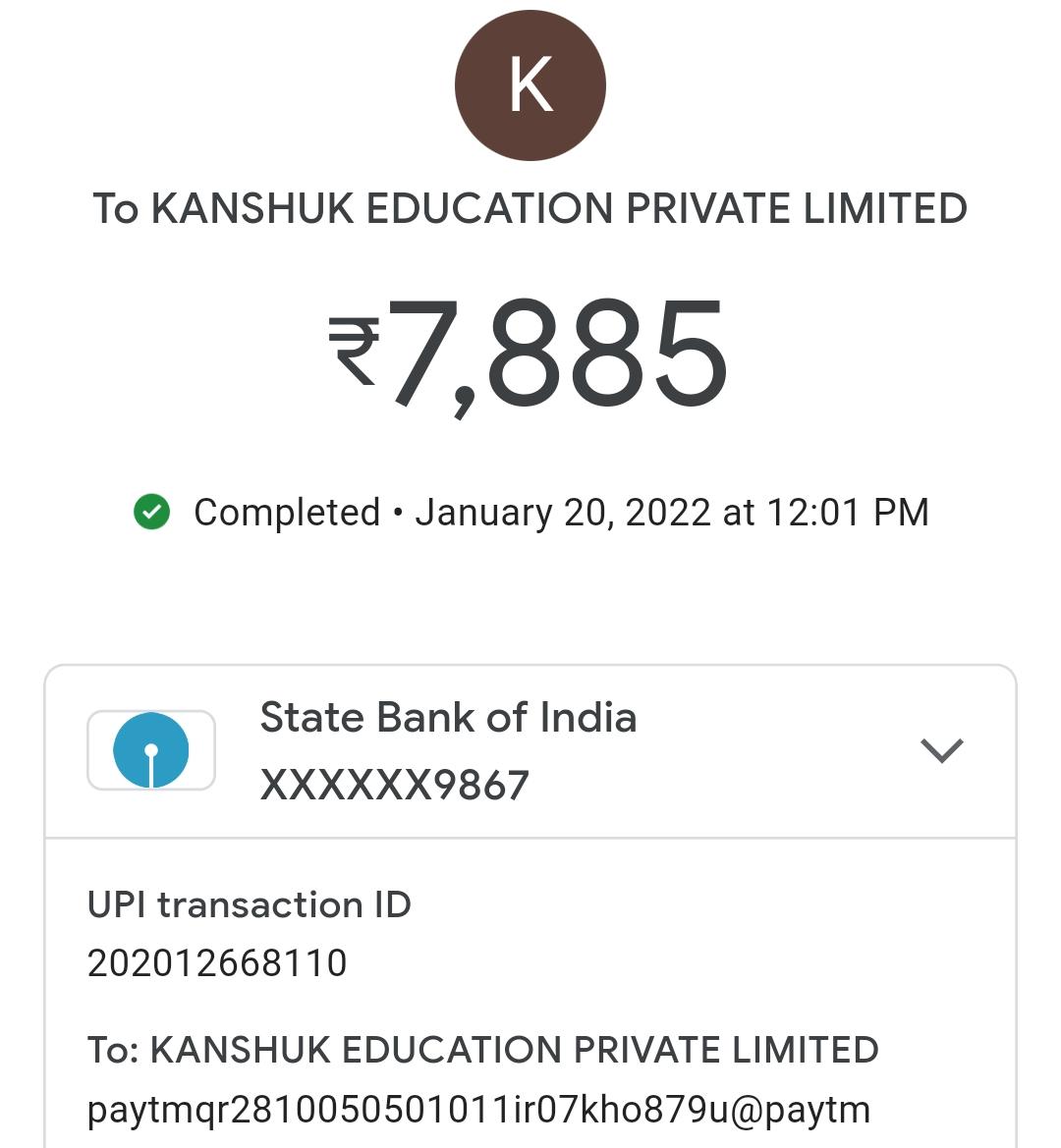This screenshot has height=1148, width=1061.
Task: Select the State Bank of India name
Action: [448, 718]
